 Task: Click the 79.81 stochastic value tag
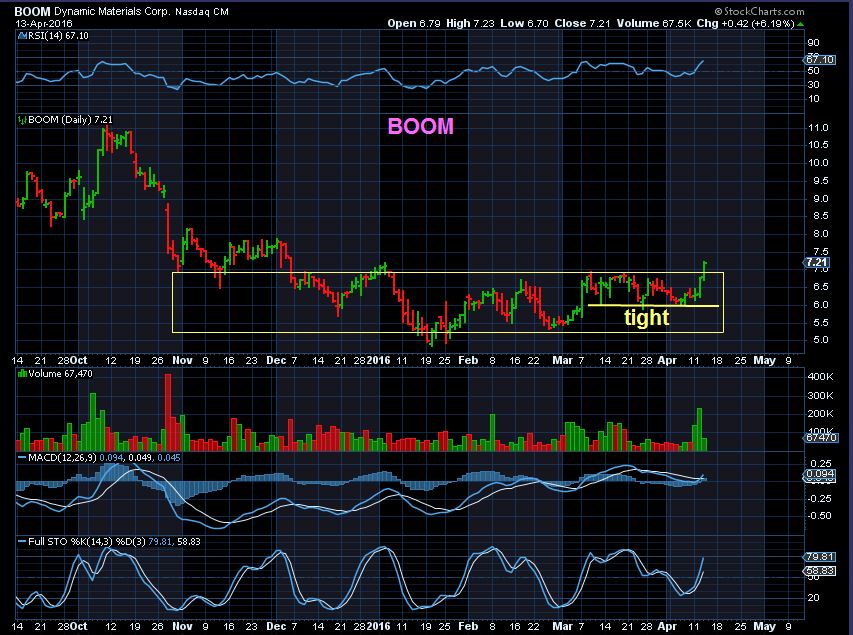point(819,557)
